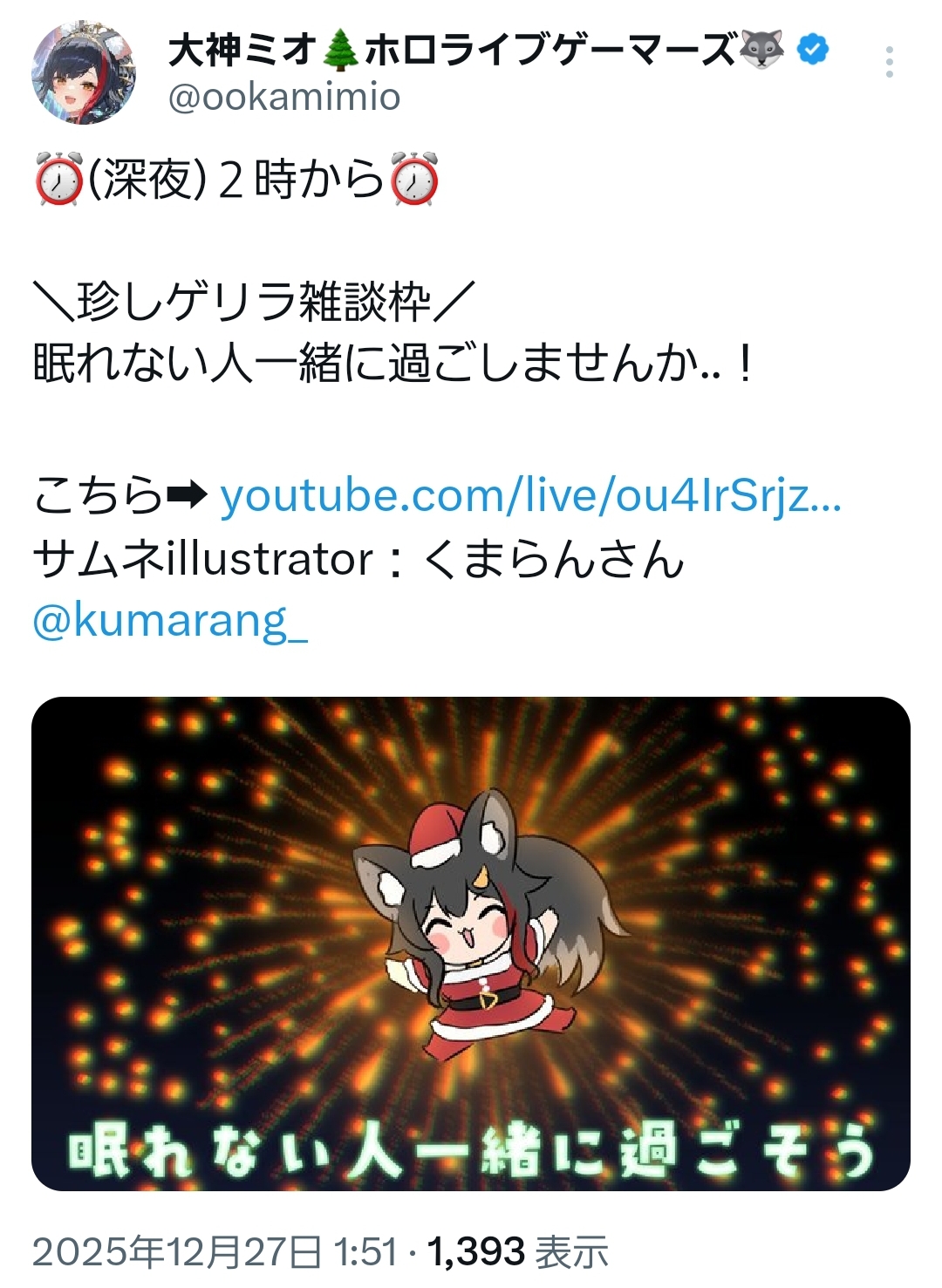Click the right arrow emoji before link
The image size is (942, 1288).
[187, 496]
